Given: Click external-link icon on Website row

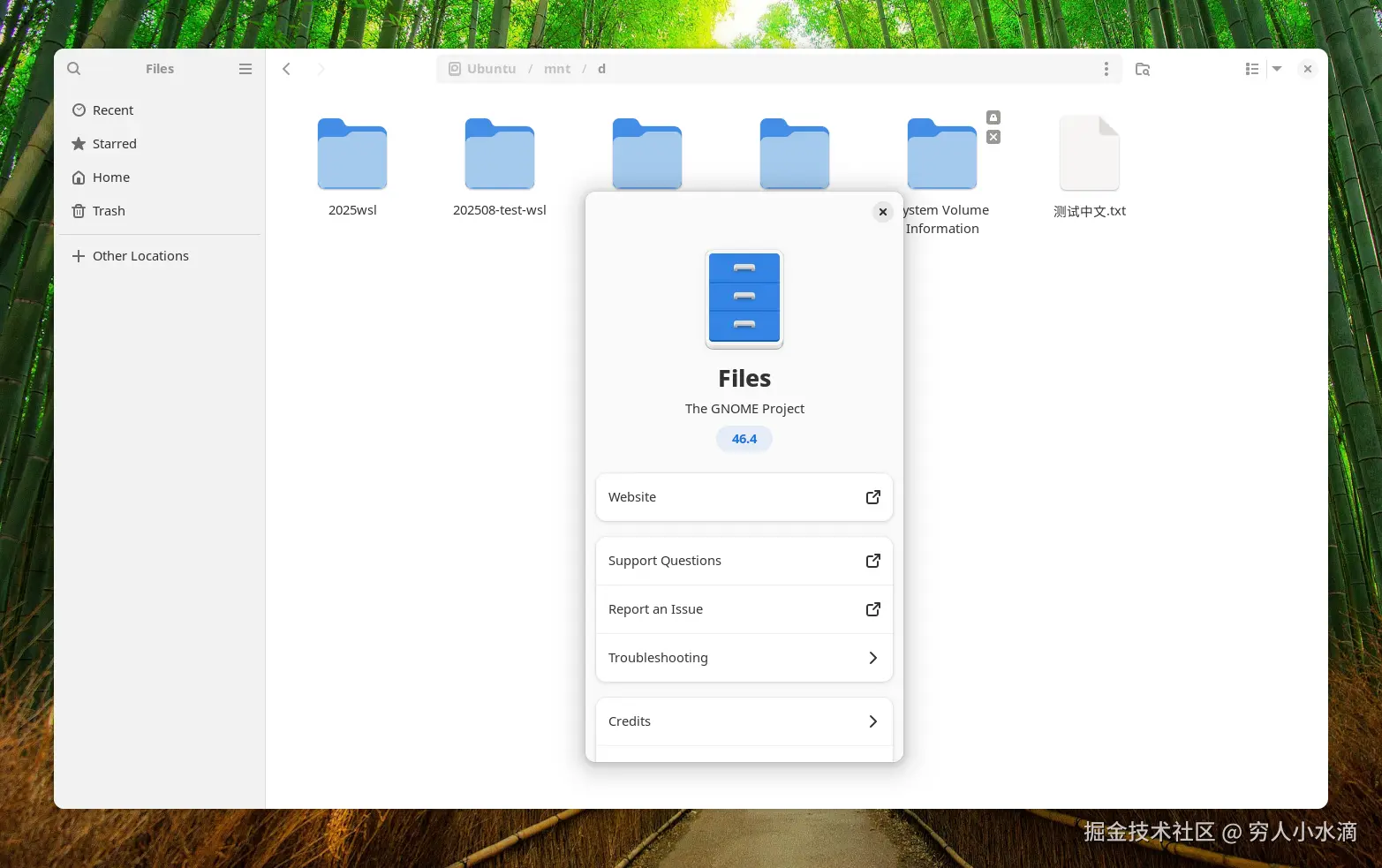Looking at the screenshot, I should (x=873, y=497).
